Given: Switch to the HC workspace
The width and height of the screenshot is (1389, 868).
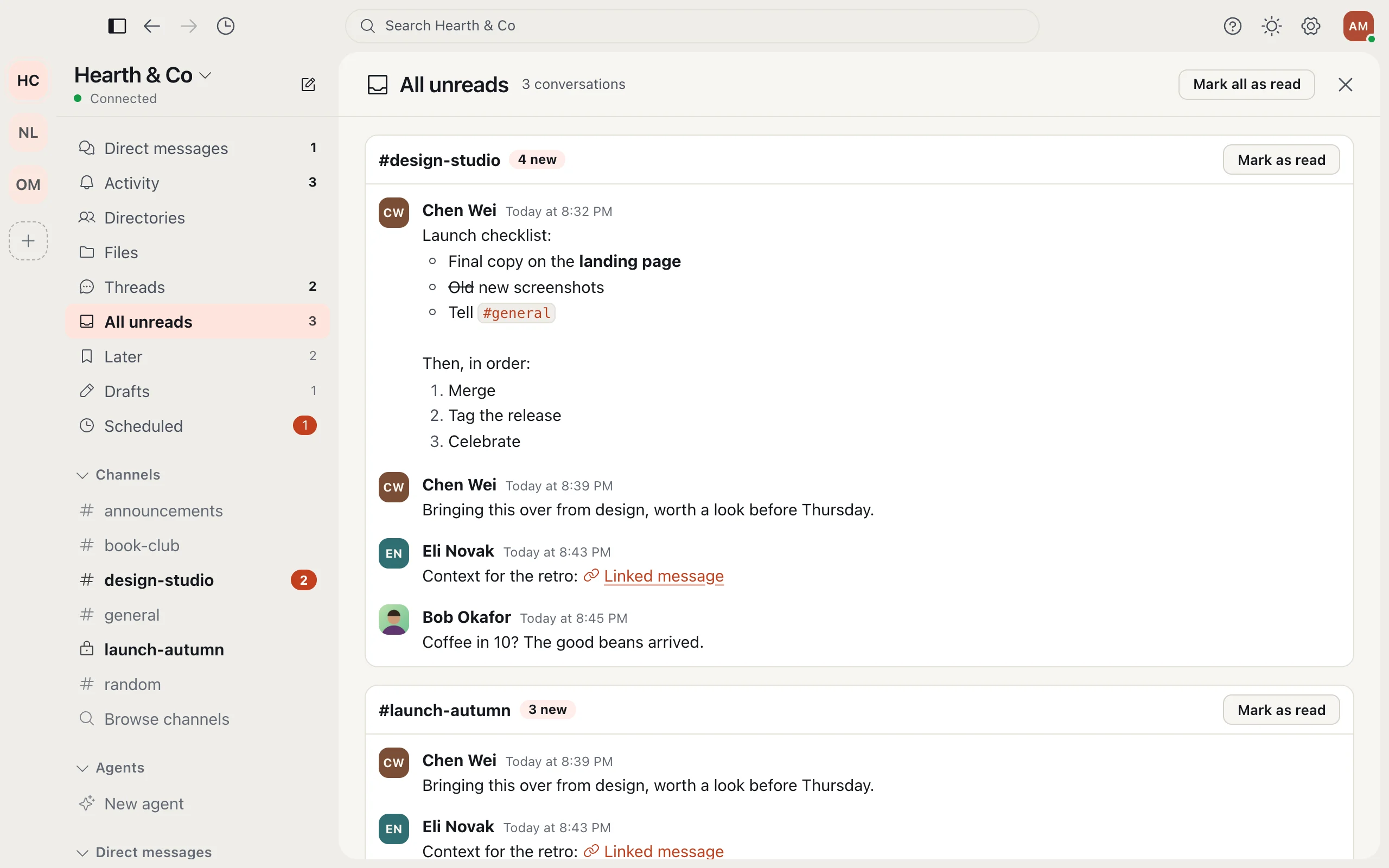Looking at the screenshot, I should 28,80.
